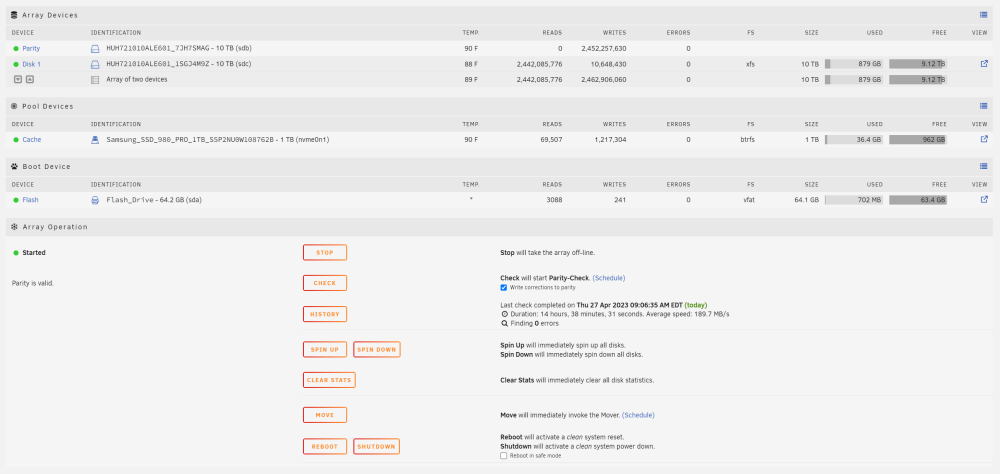Click Cache reads value 69,507
The image size is (1000, 474).
tap(549, 140)
